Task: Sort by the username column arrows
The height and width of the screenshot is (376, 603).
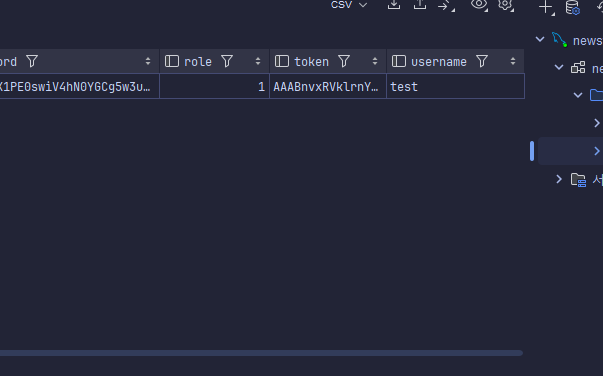Action: coord(513,61)
